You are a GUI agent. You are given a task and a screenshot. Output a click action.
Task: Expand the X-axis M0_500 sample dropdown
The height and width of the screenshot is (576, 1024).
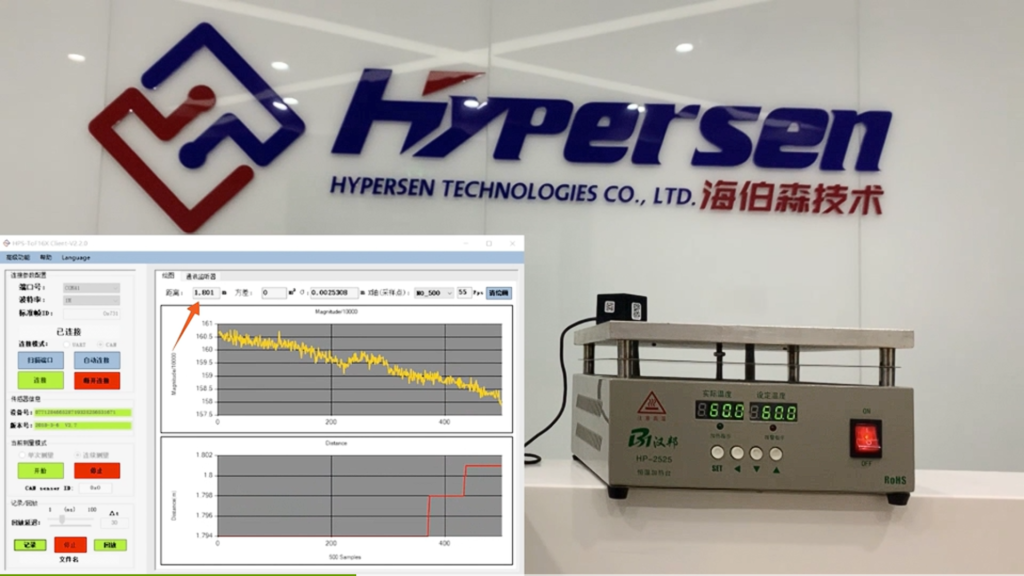pos(434,293)
